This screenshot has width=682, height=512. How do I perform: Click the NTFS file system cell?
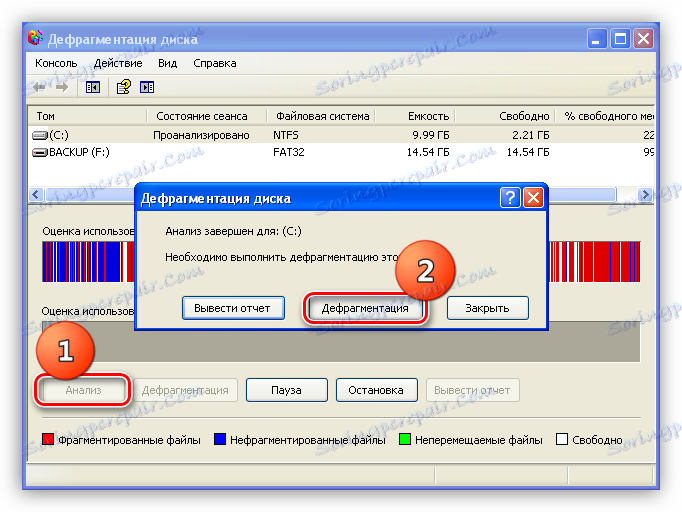[x=286, y=135]
